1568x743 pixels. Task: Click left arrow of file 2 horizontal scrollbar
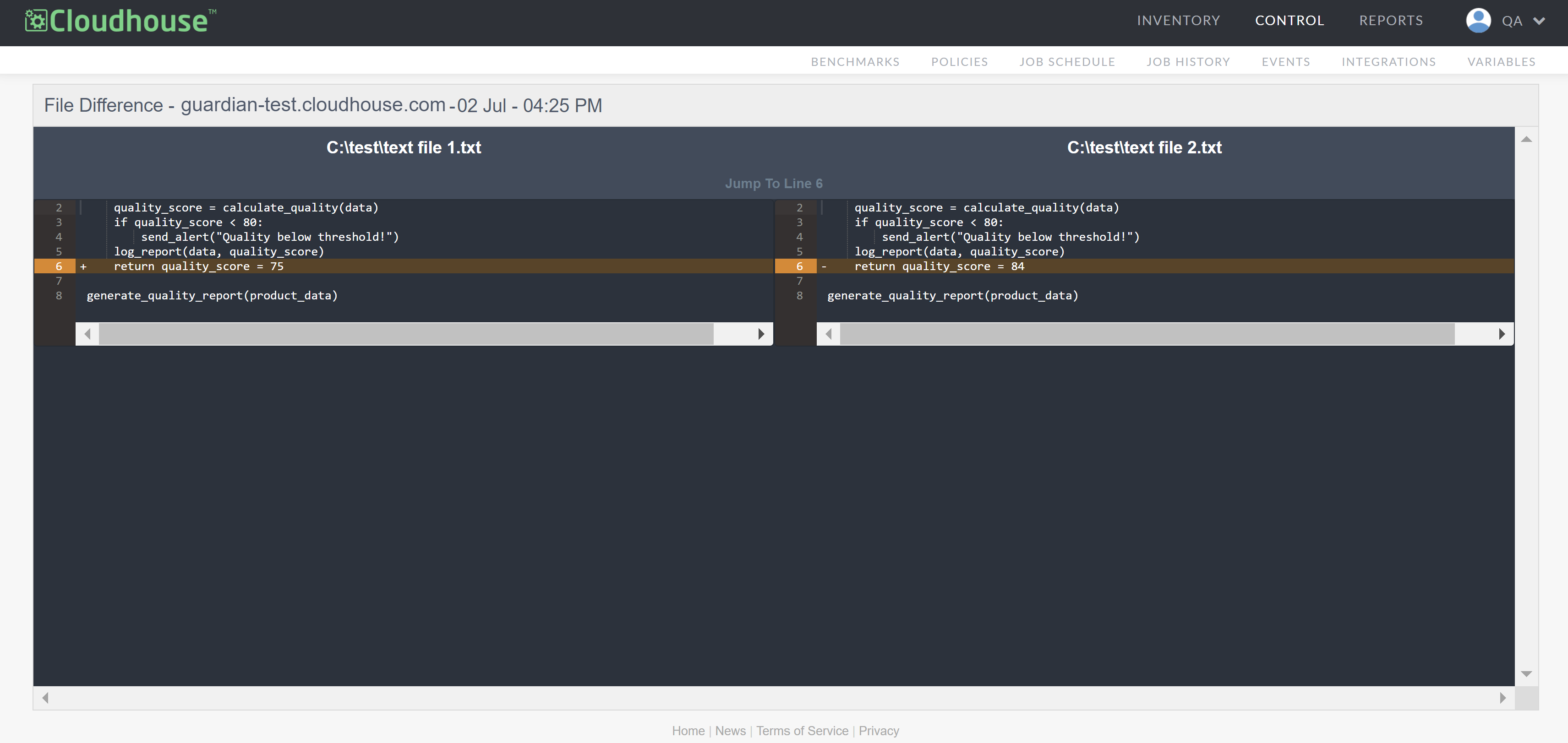[829, 334]
